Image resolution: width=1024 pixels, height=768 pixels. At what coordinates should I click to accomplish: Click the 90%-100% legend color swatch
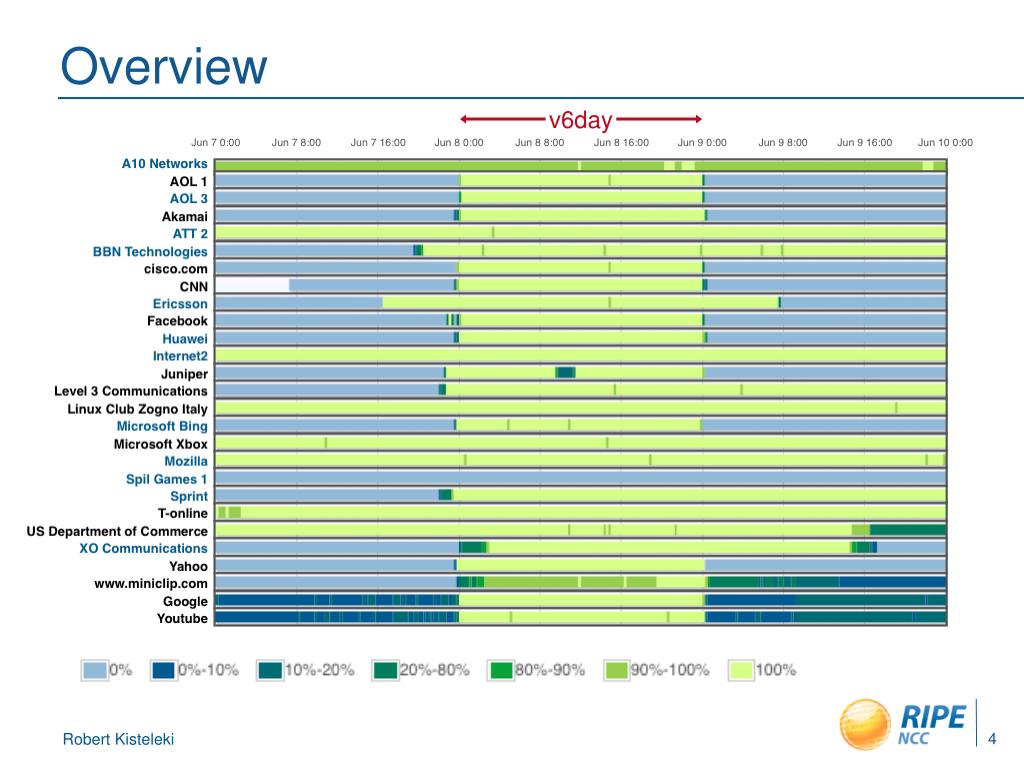click(616, 670)
